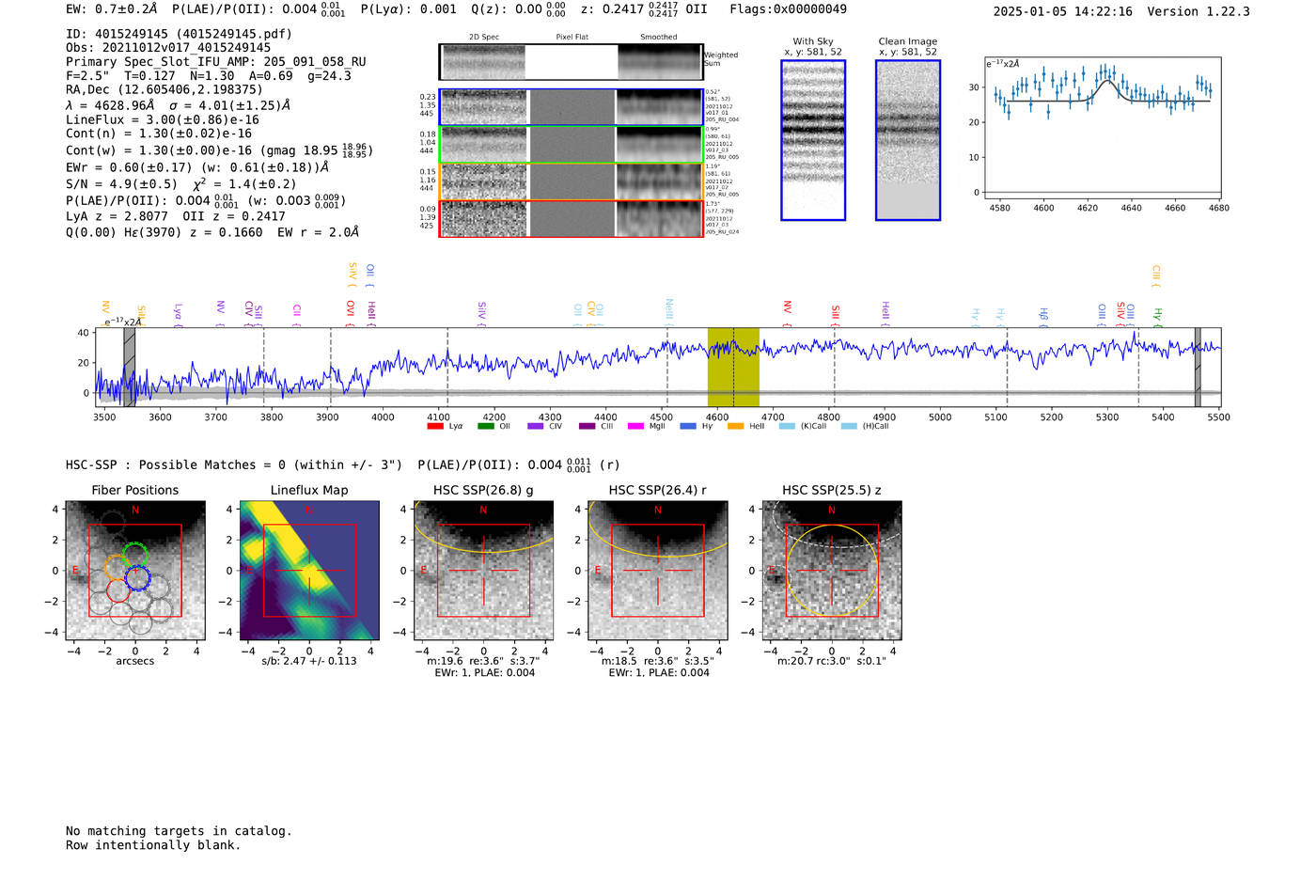Click the purple Lyα line marker label
The width and height of the screenshot is (1316, 896).
[x=178, y=313]
